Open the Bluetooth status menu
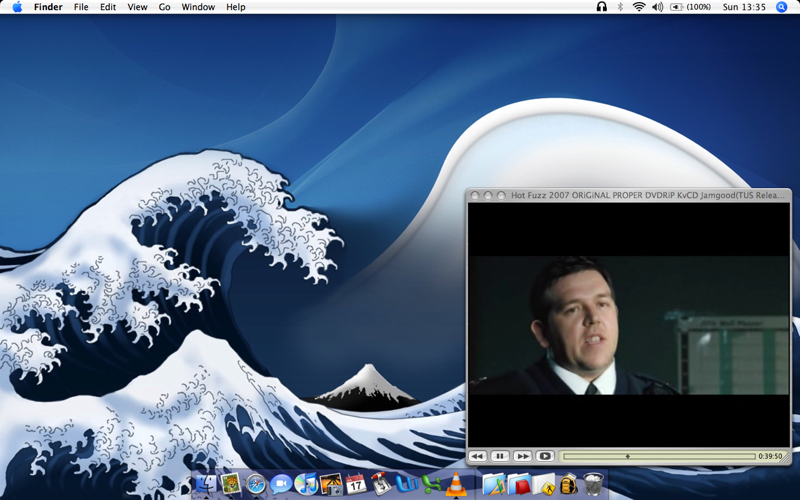800x500 pixels. [x=620, y=7]
